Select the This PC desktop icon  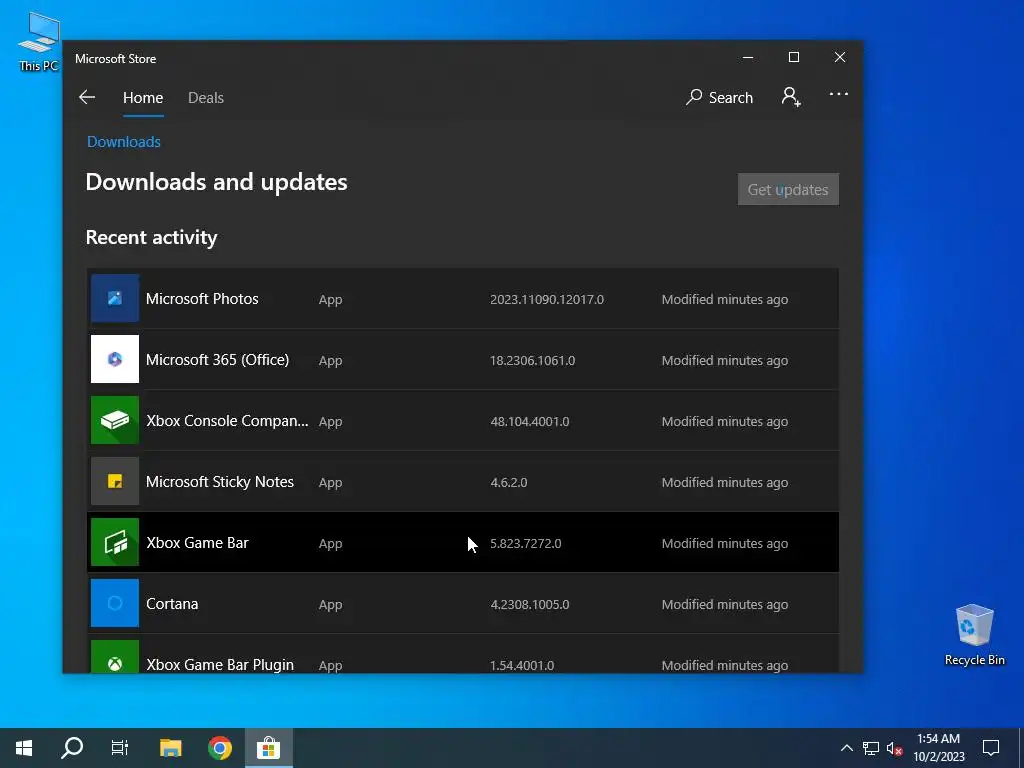tap(38, 42)
